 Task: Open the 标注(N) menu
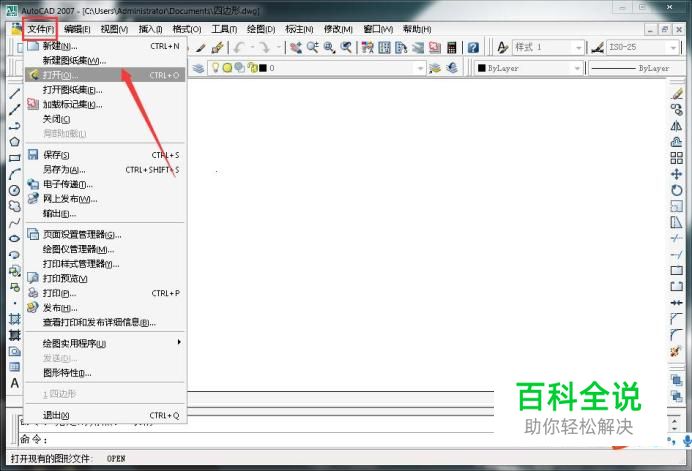click(x=299, y=29)
